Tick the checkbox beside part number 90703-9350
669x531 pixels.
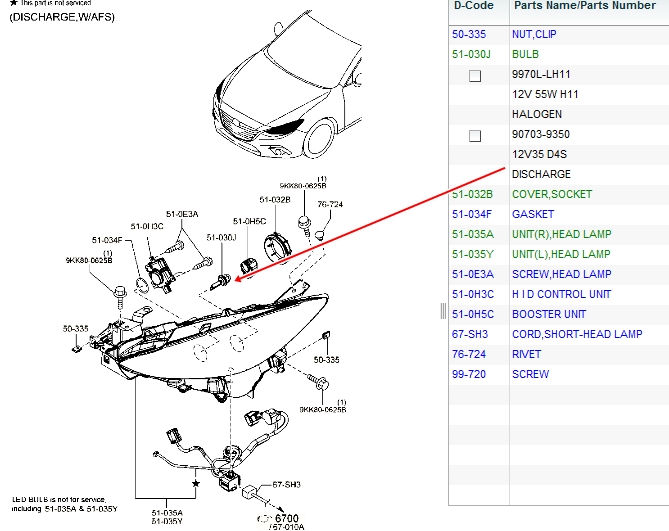pyautogui.click(x=475, y=135)
